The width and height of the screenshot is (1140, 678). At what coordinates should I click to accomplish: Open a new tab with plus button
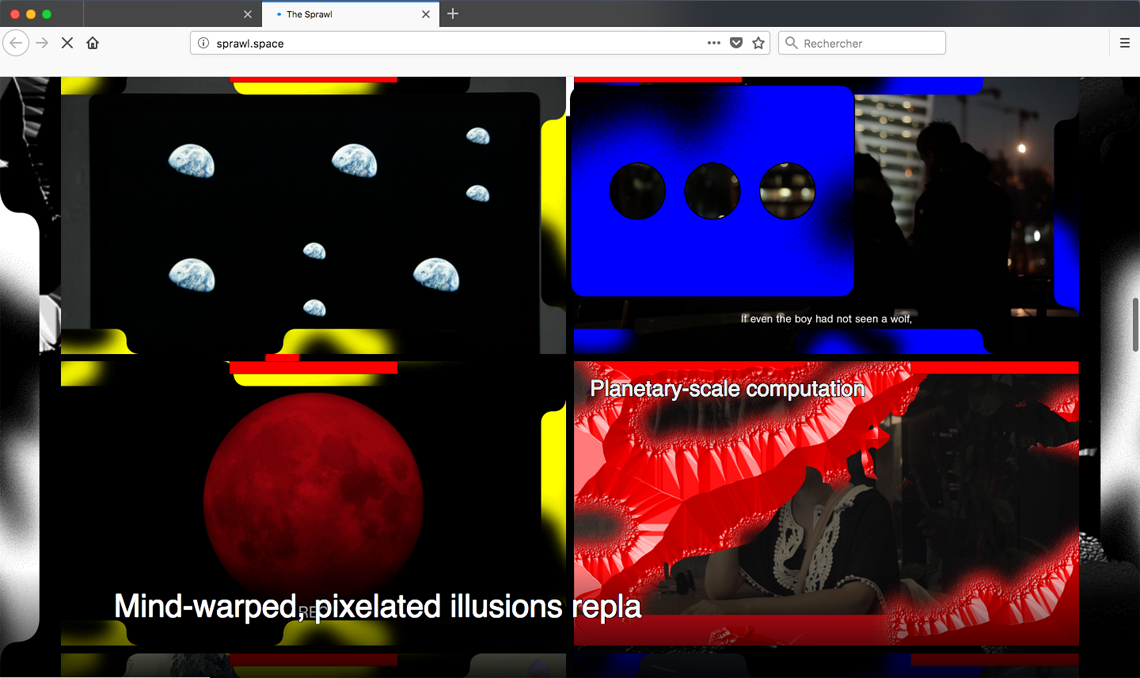coord(453,14)
